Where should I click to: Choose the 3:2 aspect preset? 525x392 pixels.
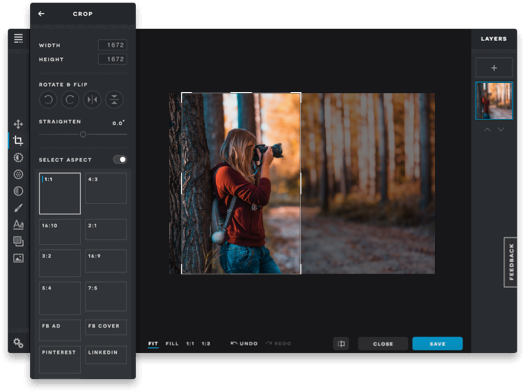[60, 263]
